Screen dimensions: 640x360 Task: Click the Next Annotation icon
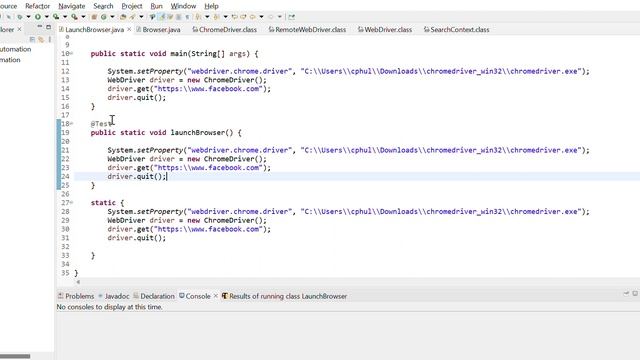tap(198, 17)
